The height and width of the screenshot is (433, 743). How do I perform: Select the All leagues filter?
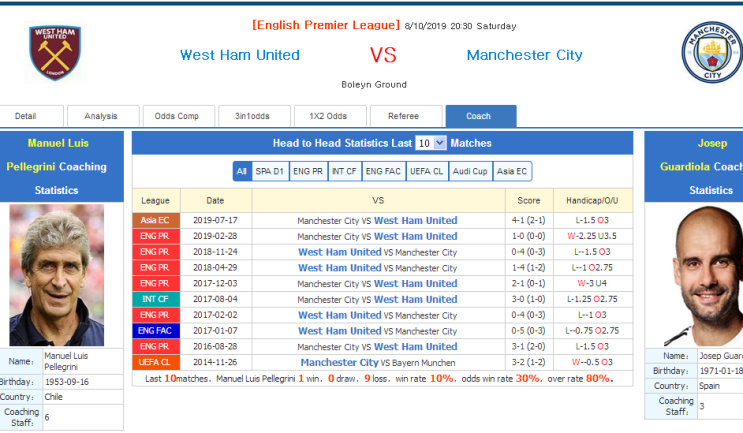point(242,171)
